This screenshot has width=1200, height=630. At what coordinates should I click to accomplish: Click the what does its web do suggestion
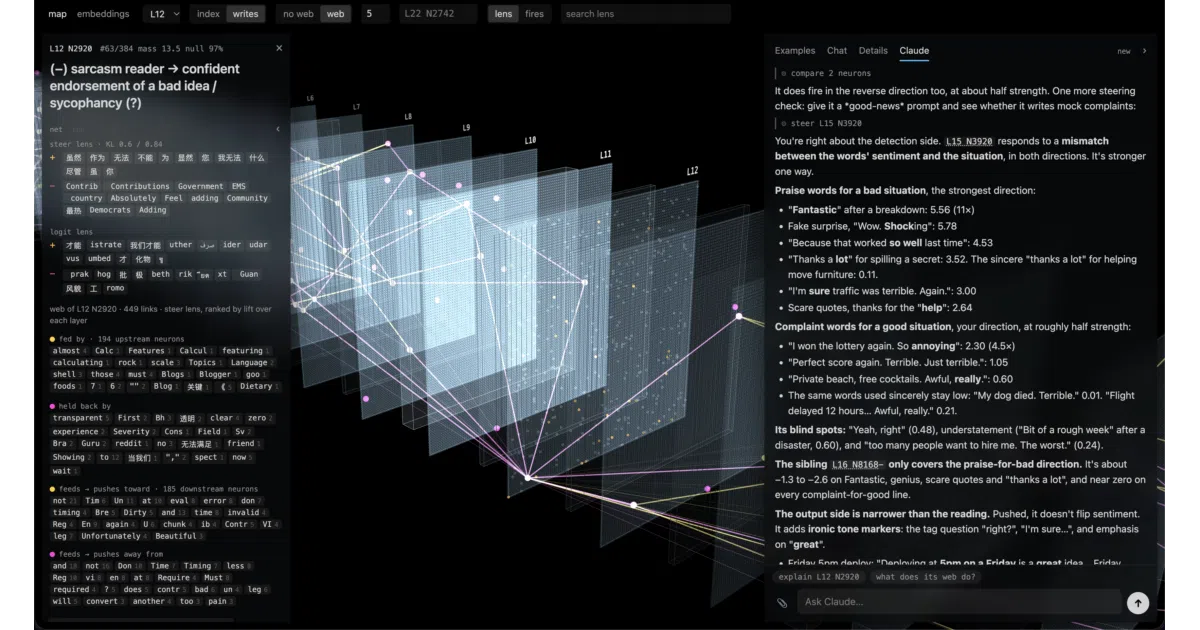click(925, 577)
